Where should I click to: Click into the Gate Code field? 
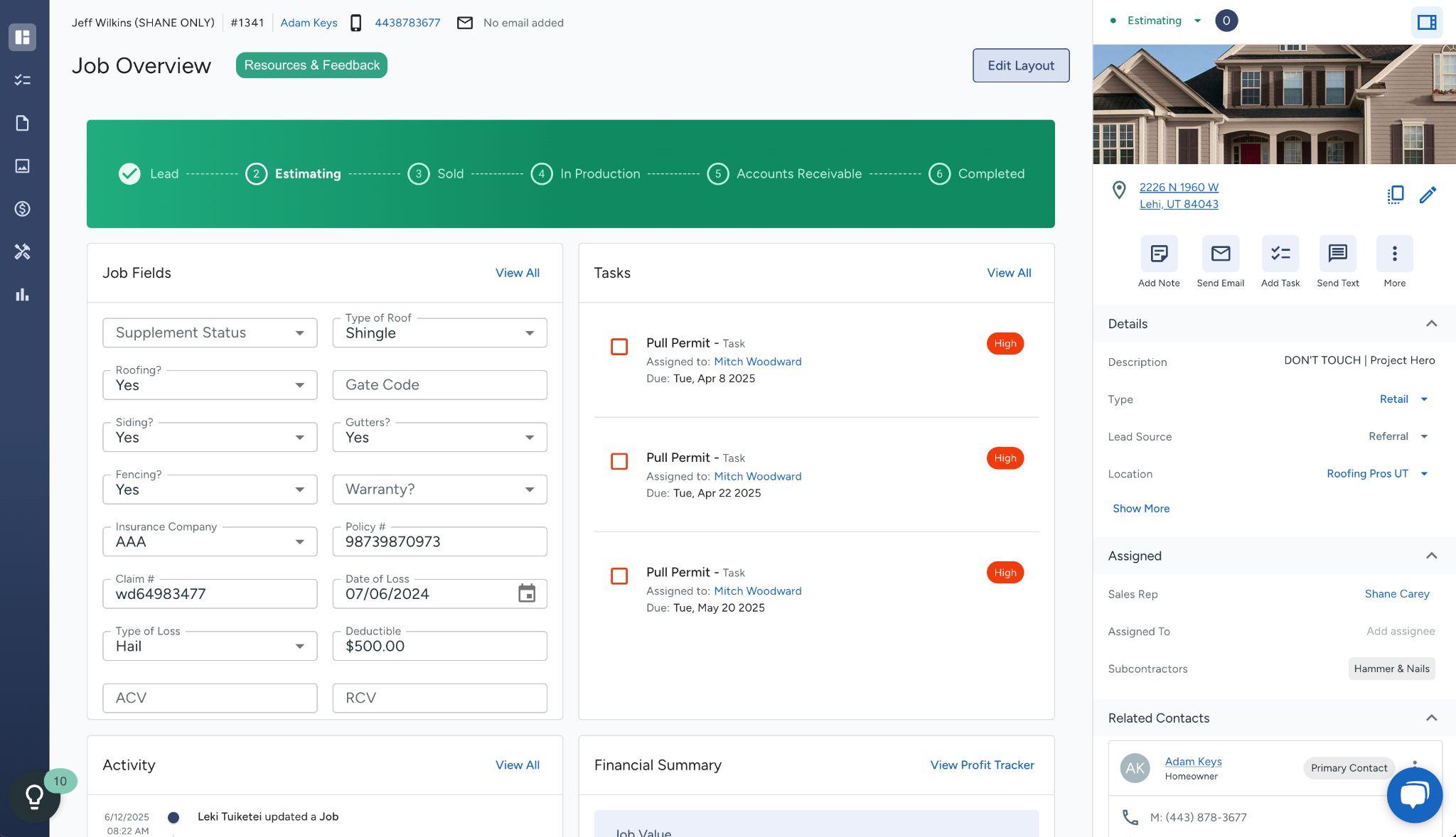point(439,384)
